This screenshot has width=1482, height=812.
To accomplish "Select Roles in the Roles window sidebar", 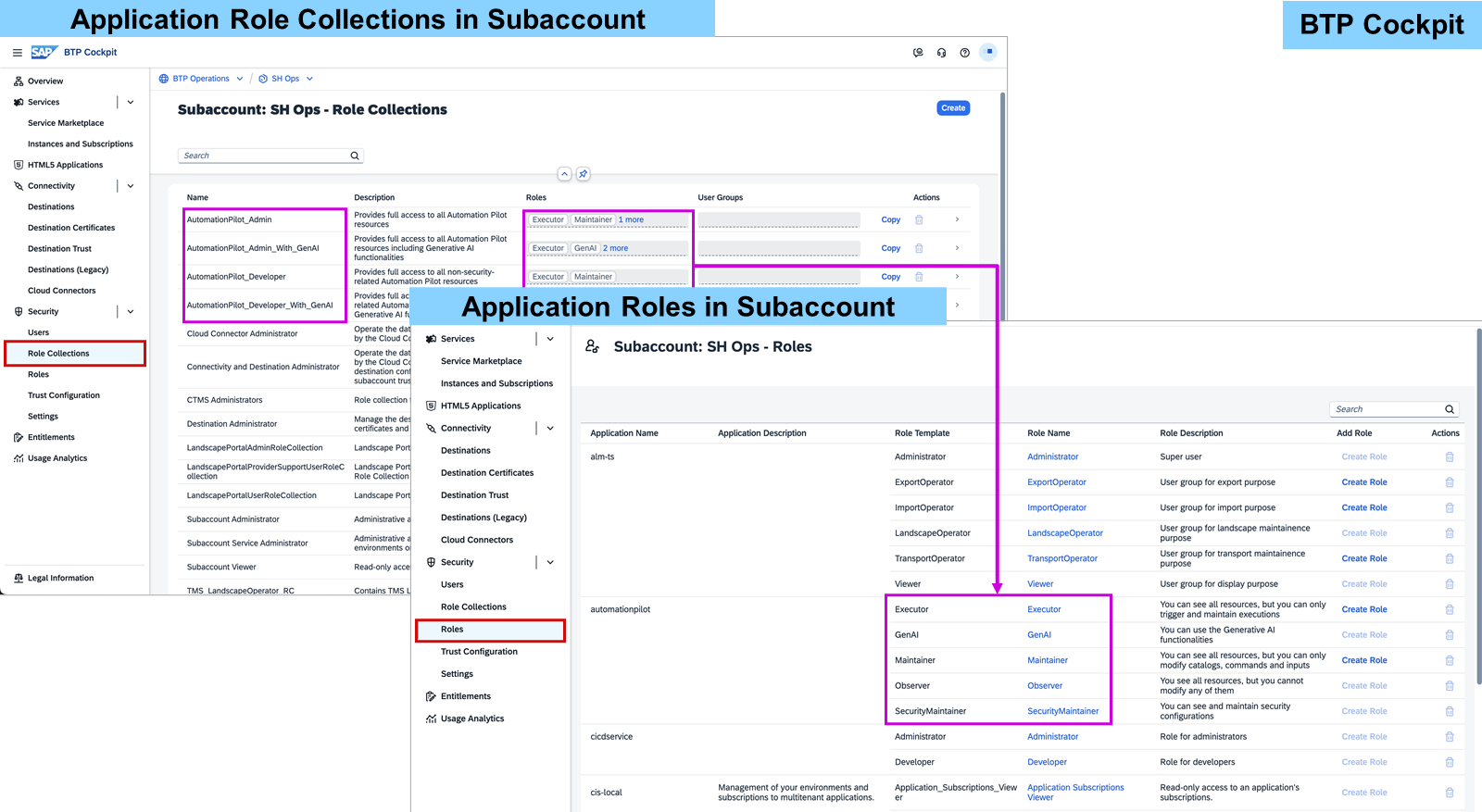I will 490,630.
